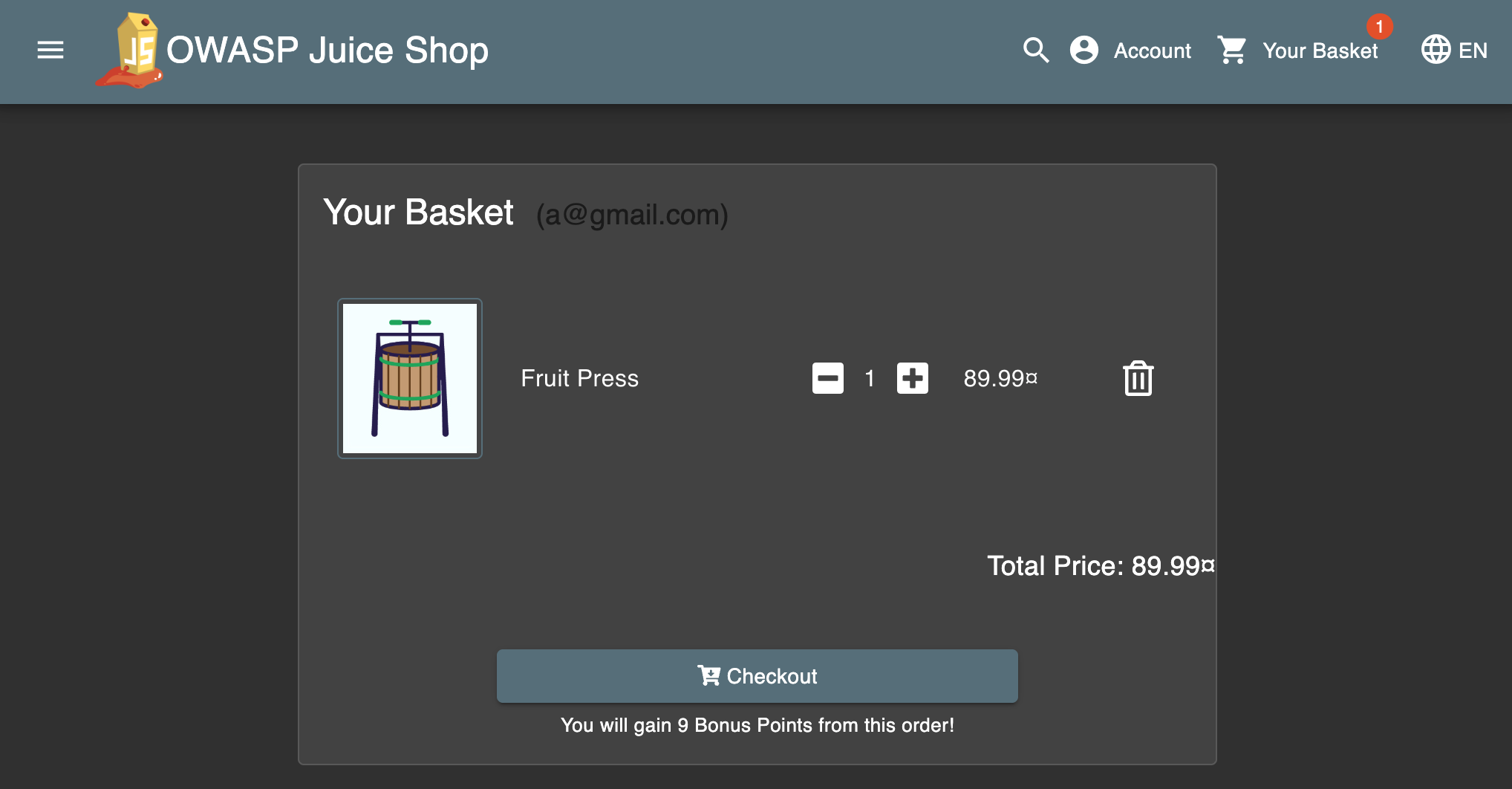
Task: Click the Fruit Press product image
Action: [x=410, y=378]
